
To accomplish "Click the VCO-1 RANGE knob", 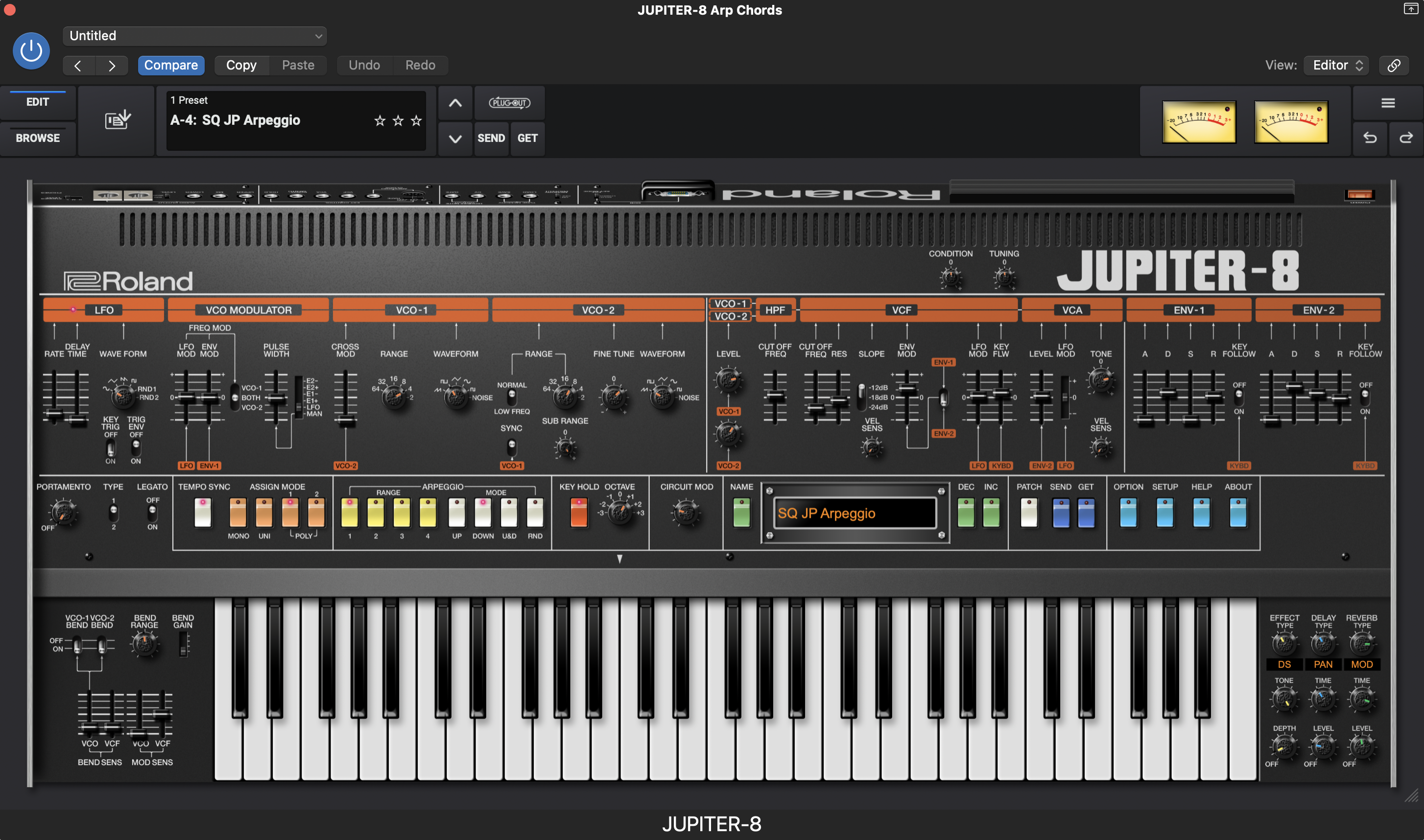I will pos(394,397).
